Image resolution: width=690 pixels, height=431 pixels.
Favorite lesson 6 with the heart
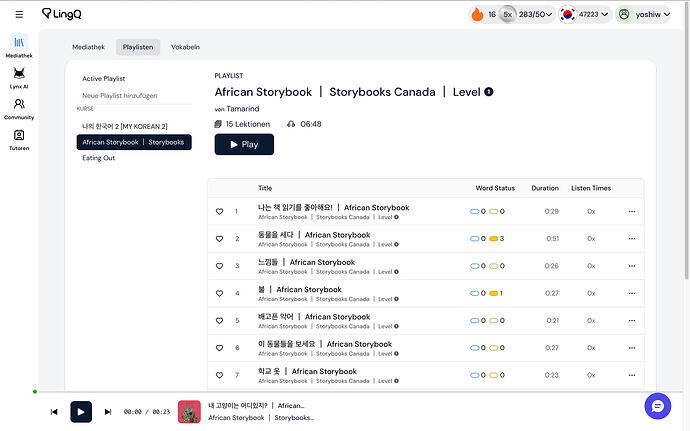click(x=219, y=348)
